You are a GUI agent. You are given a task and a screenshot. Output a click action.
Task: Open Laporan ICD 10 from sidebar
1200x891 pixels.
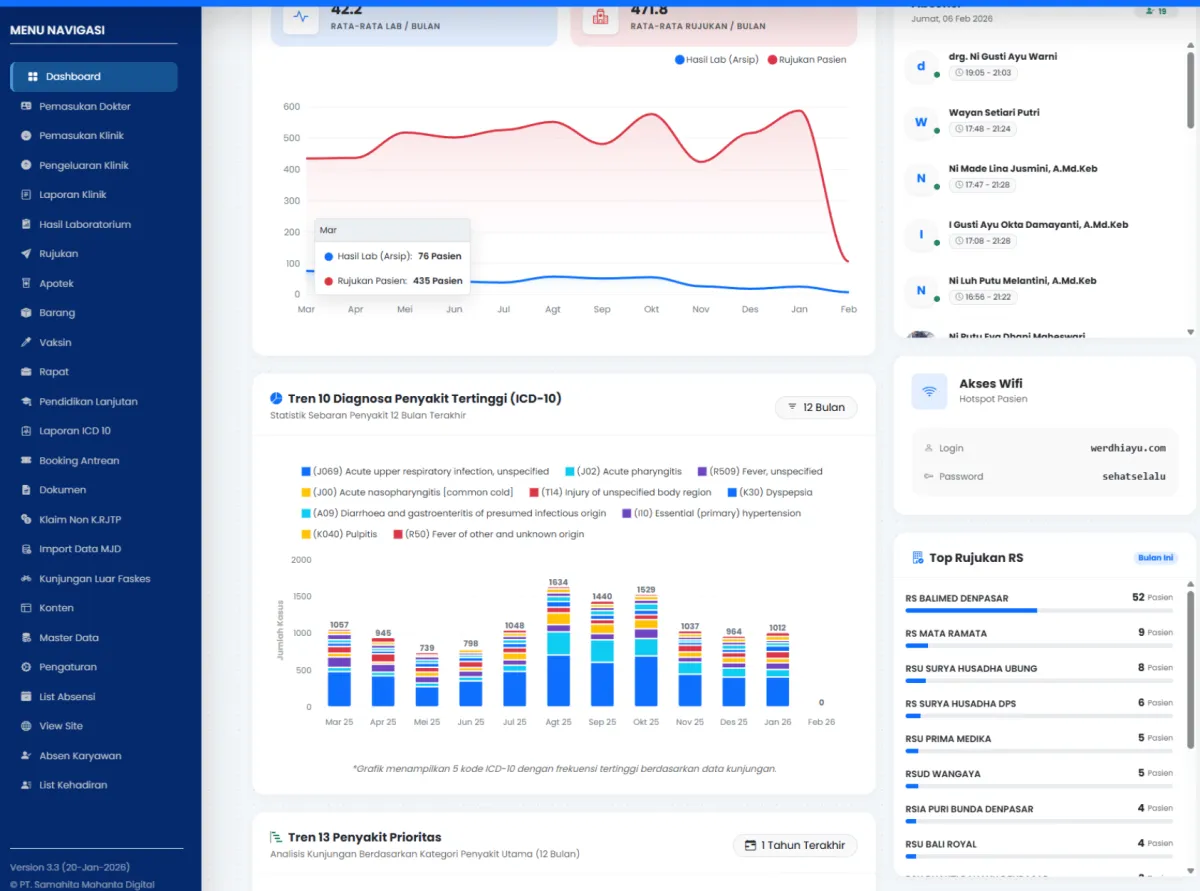point(74,431)
